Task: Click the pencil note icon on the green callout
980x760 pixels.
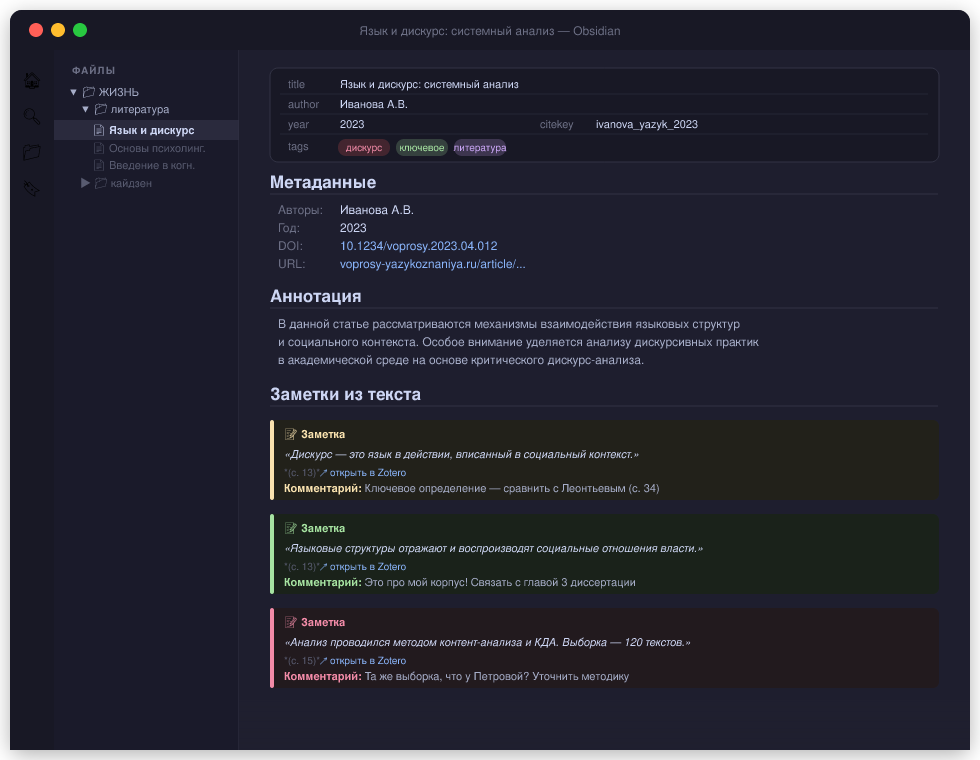Action: point(291,528)
